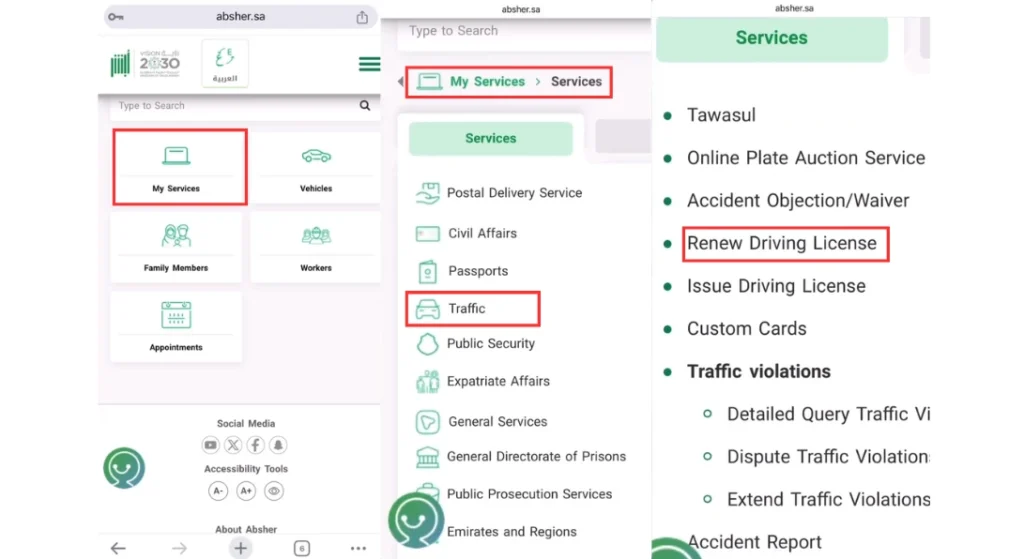Image resolution: width=1024 pixels, height=559 pixels.
Task: Select the Services tab in right panel
Action: [x=772, y=38]
